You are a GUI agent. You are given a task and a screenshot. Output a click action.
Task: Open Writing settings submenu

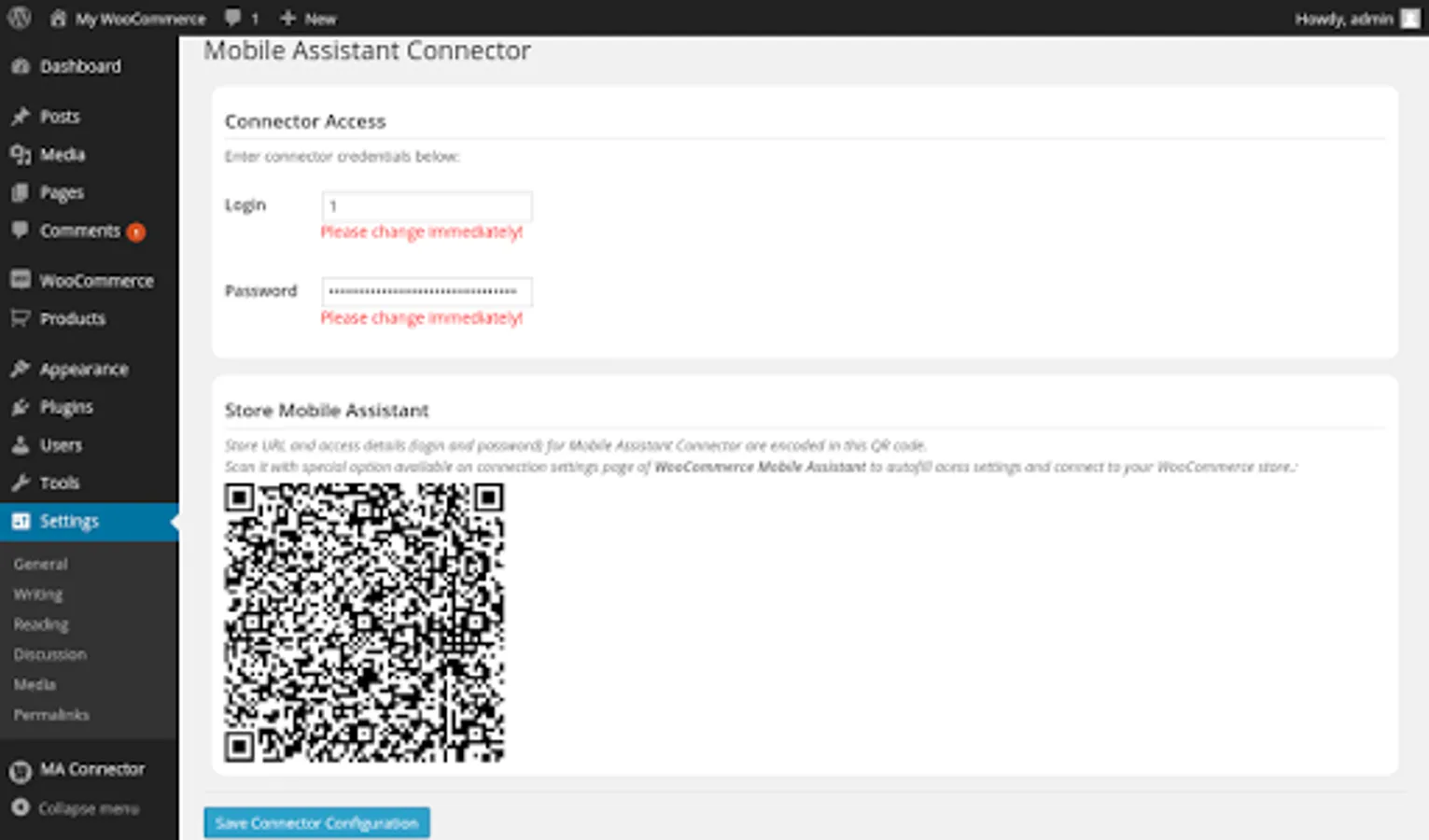(38, 594)
